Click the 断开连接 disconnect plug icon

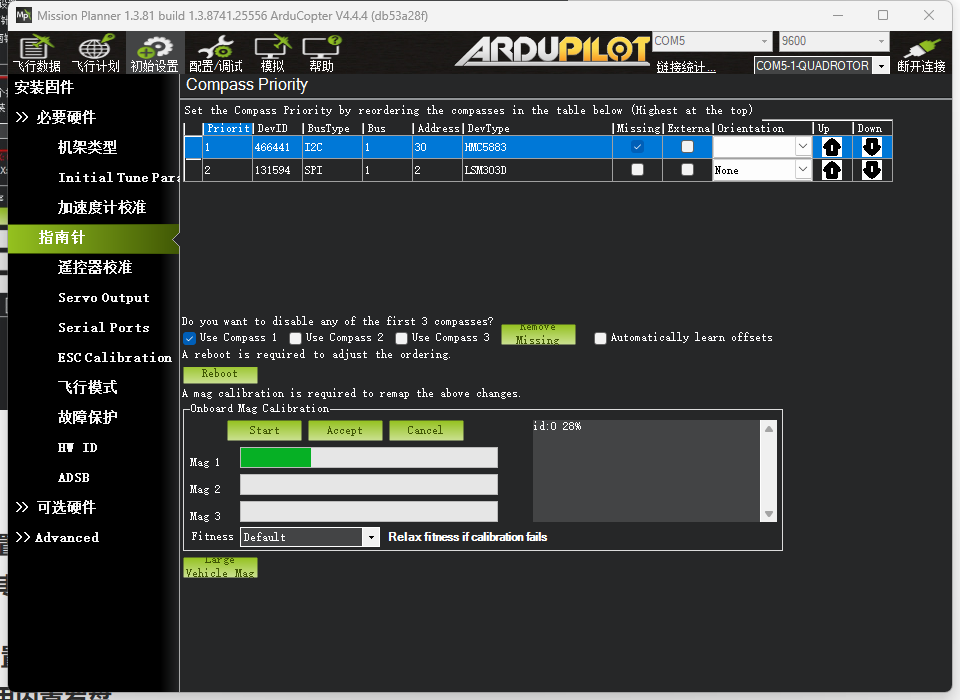pyautogui.click(x=921, y=55)
